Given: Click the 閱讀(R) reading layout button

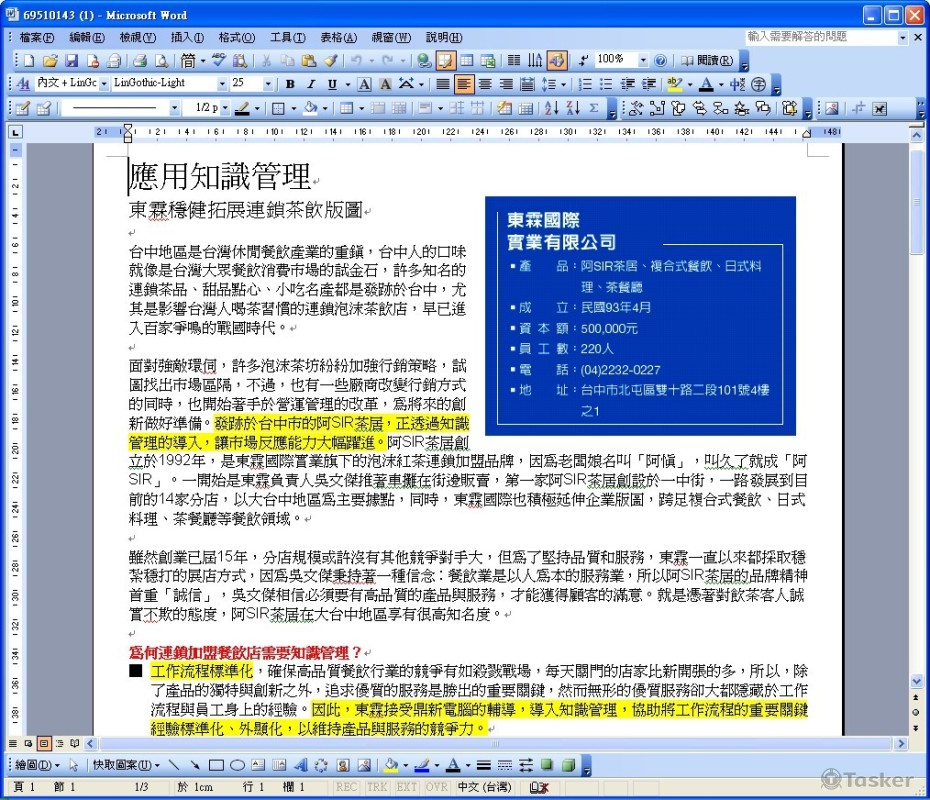Looking at the screenshot, I should coord(707,60).
